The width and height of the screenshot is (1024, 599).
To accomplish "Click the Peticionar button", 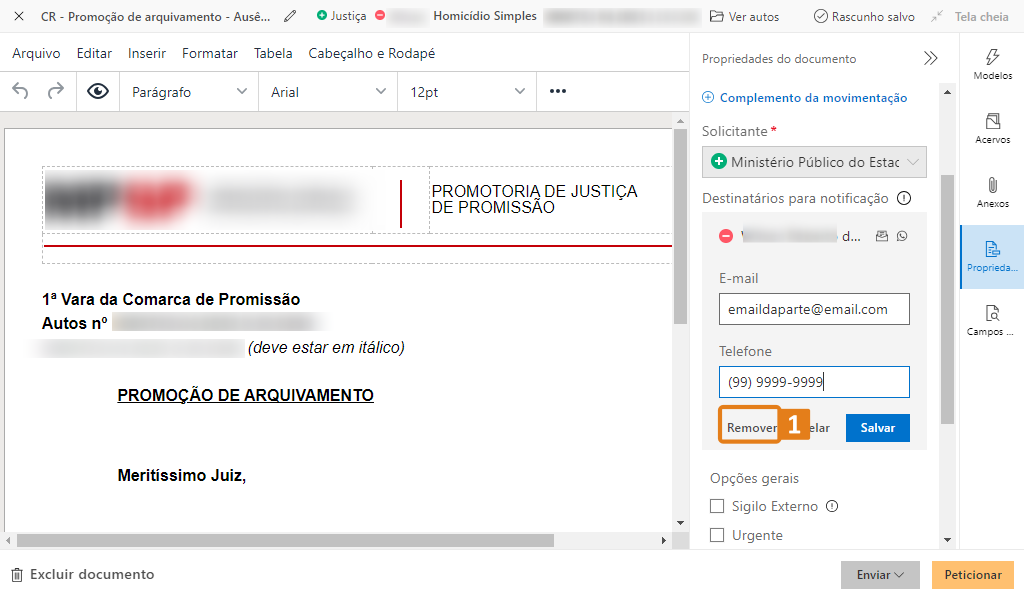I will [971, 574].
